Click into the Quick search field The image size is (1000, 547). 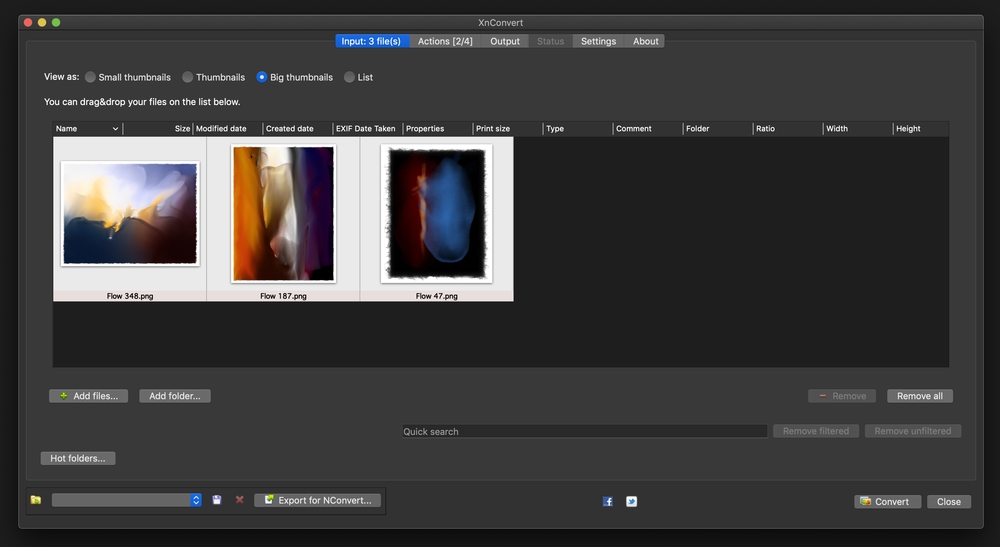click(x=584, y=431)
